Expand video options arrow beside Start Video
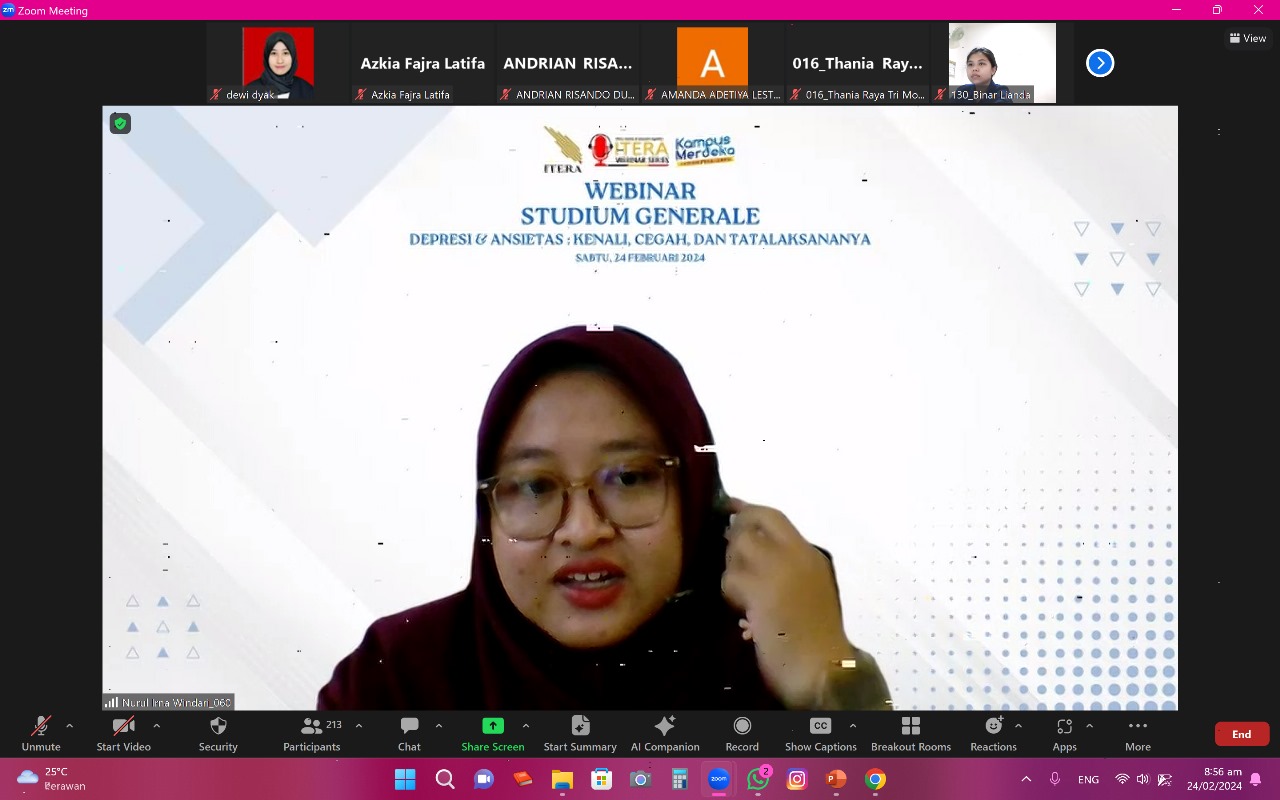The height and width of the screenshot is (800, 1280). point(156,726)
